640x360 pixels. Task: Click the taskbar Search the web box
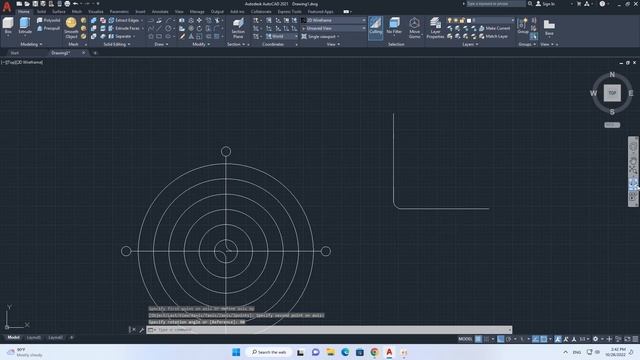[x=269, y=352]
